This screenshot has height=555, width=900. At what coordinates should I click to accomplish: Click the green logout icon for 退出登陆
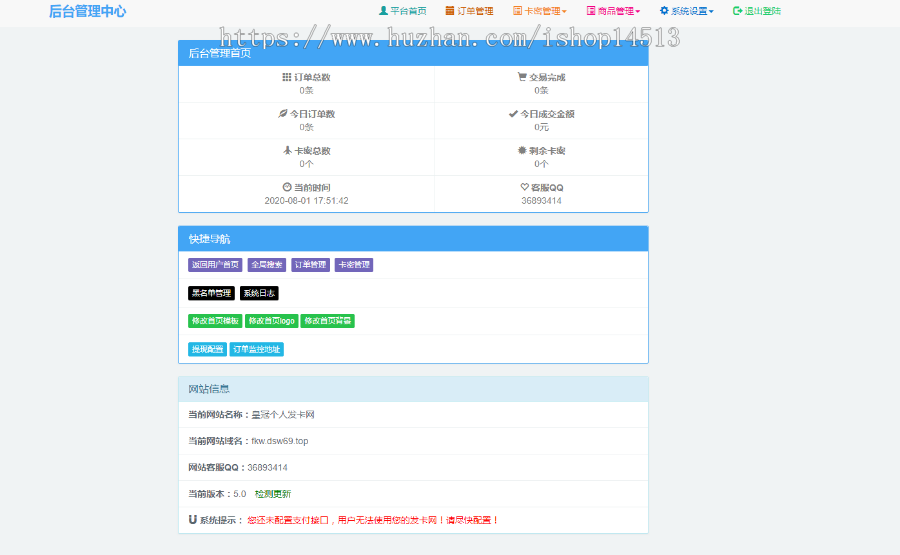(737, 11)
